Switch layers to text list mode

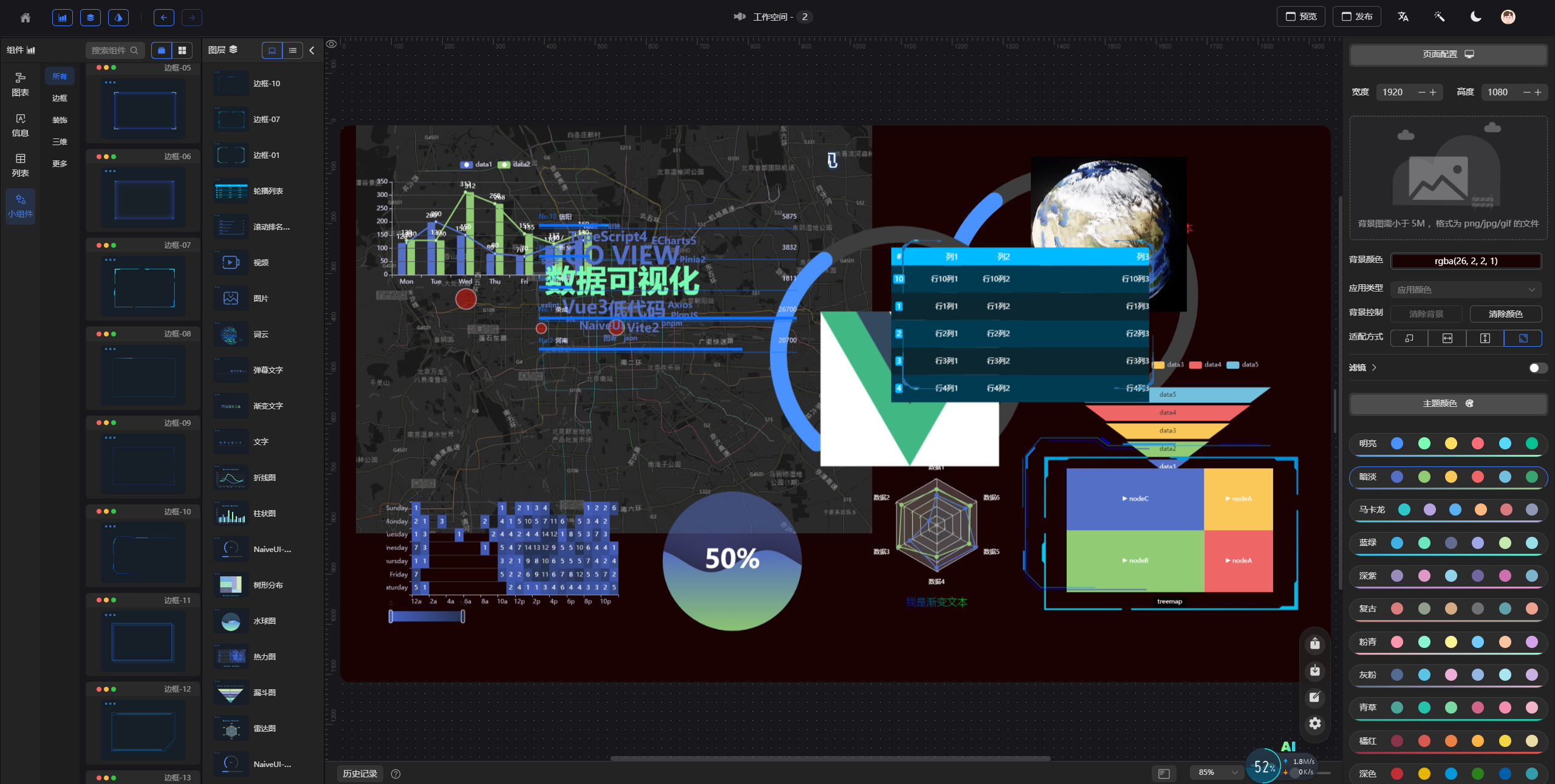click(293, 50)
